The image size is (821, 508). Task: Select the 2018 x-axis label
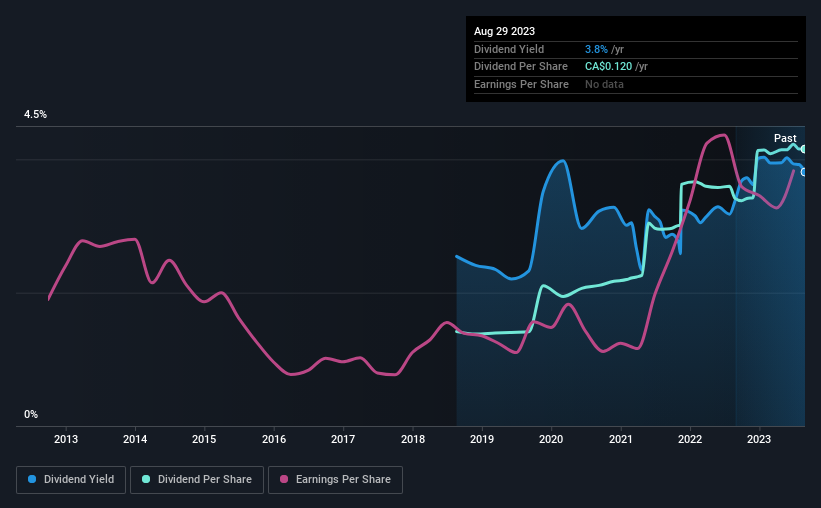pyautogui.click(x=413, y=439)
